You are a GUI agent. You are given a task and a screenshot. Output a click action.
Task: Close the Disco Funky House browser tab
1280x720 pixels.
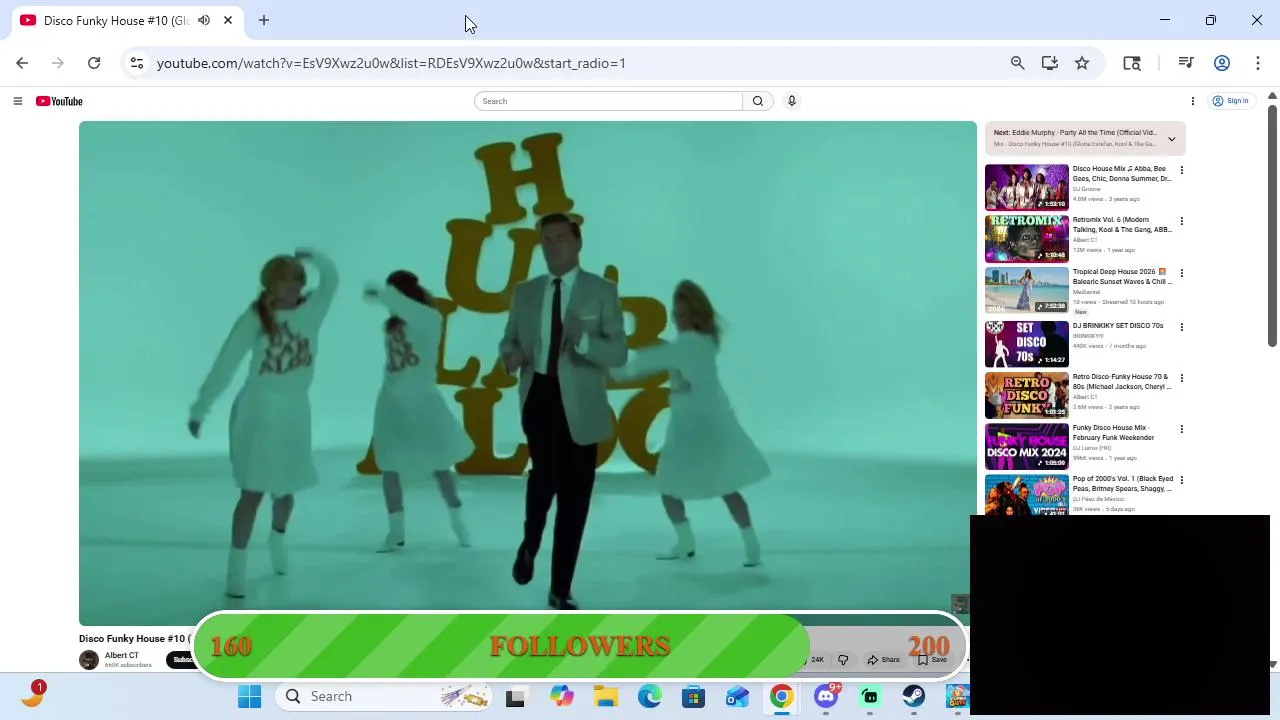(228, 20)
